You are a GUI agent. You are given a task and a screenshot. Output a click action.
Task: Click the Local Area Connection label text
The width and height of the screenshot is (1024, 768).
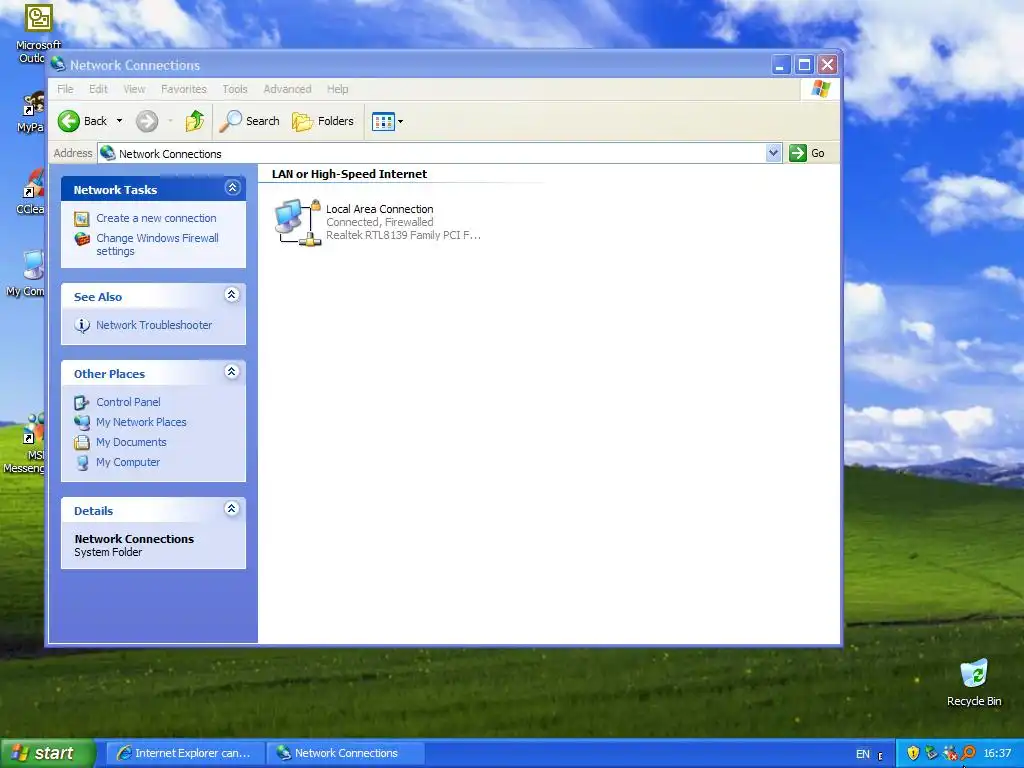[x=379, y=209]
